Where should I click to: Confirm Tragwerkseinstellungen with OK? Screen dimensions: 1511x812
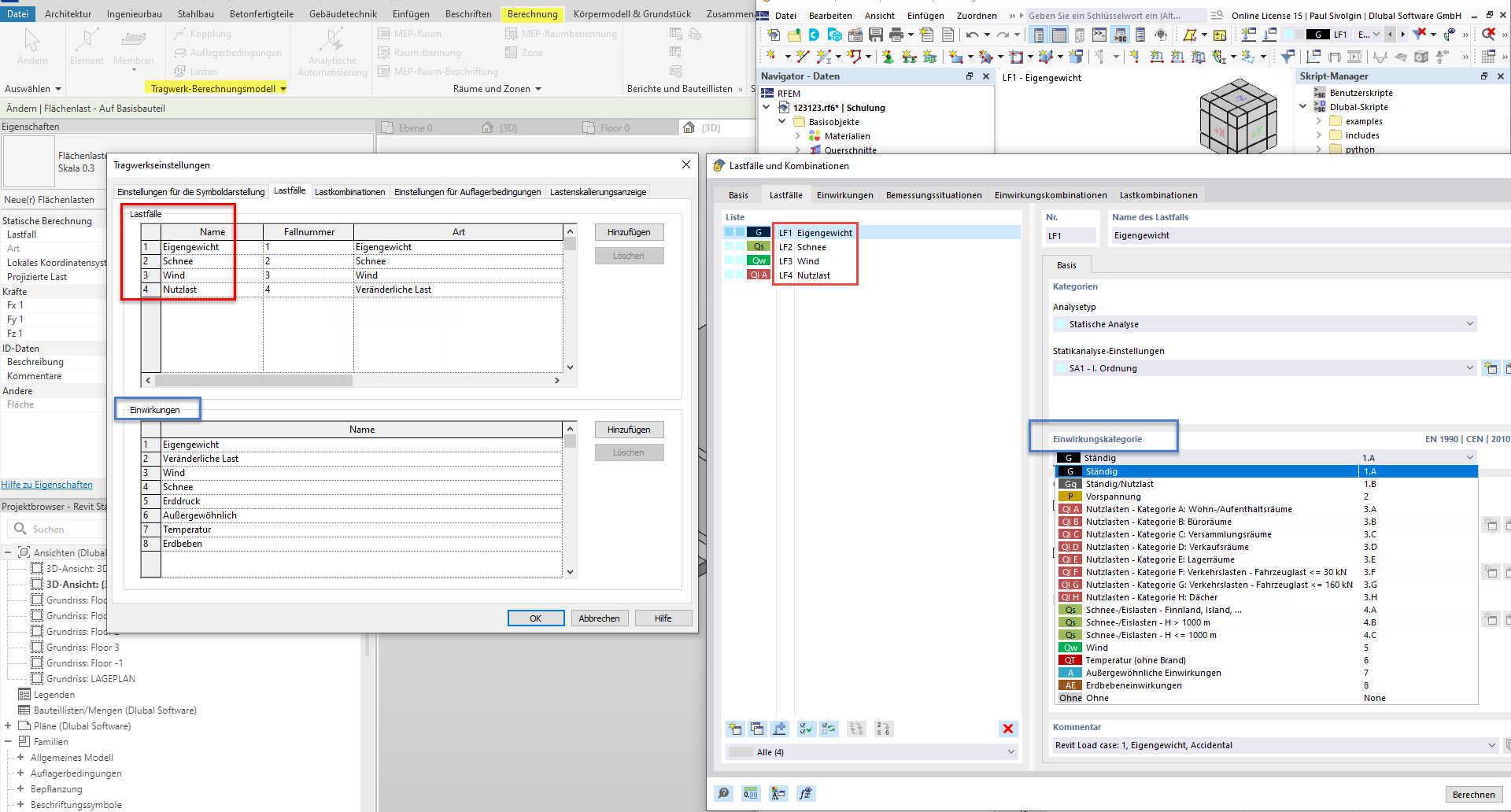pos(536,618)
